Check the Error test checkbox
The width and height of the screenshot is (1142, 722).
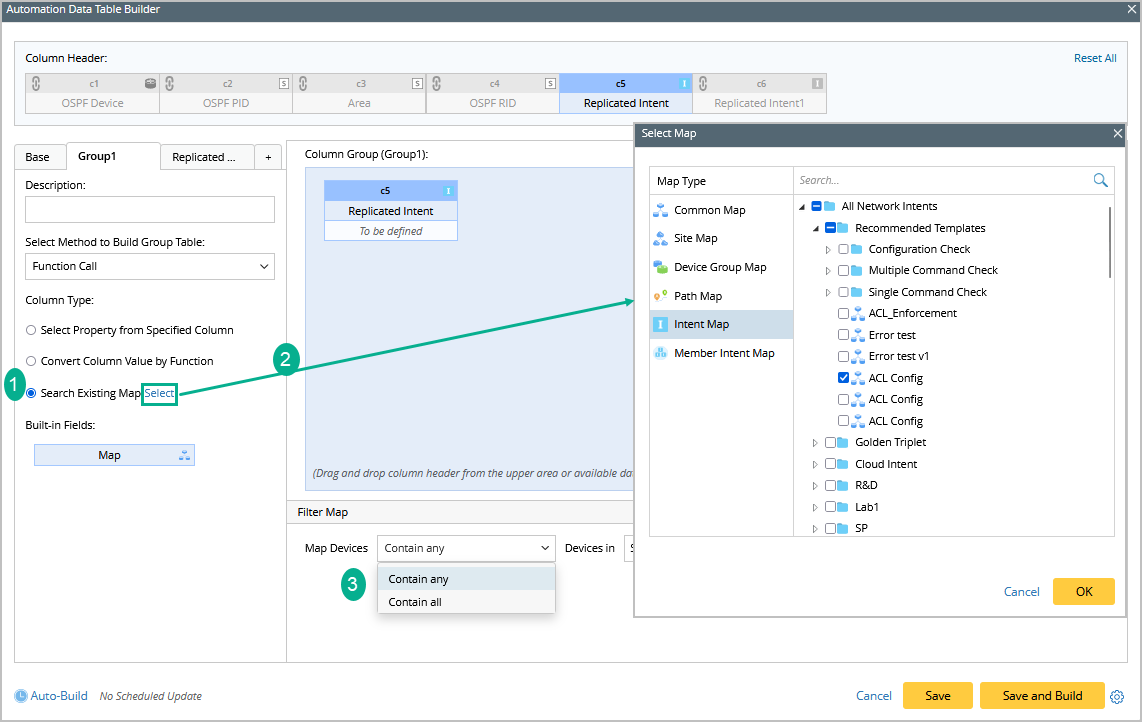[x=843, y=334]
